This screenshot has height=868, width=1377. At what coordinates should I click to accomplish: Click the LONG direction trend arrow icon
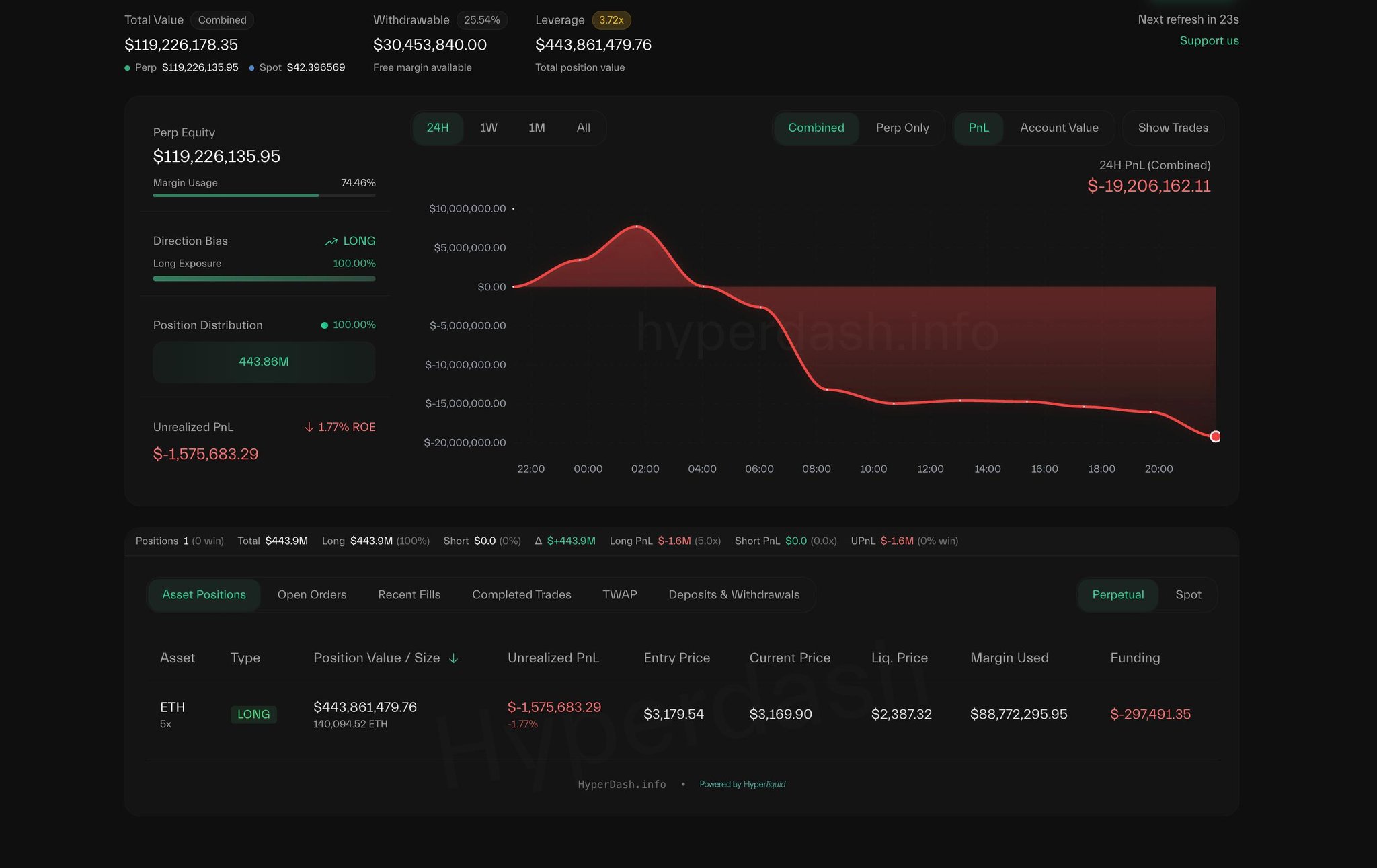[x=331, y=241]
